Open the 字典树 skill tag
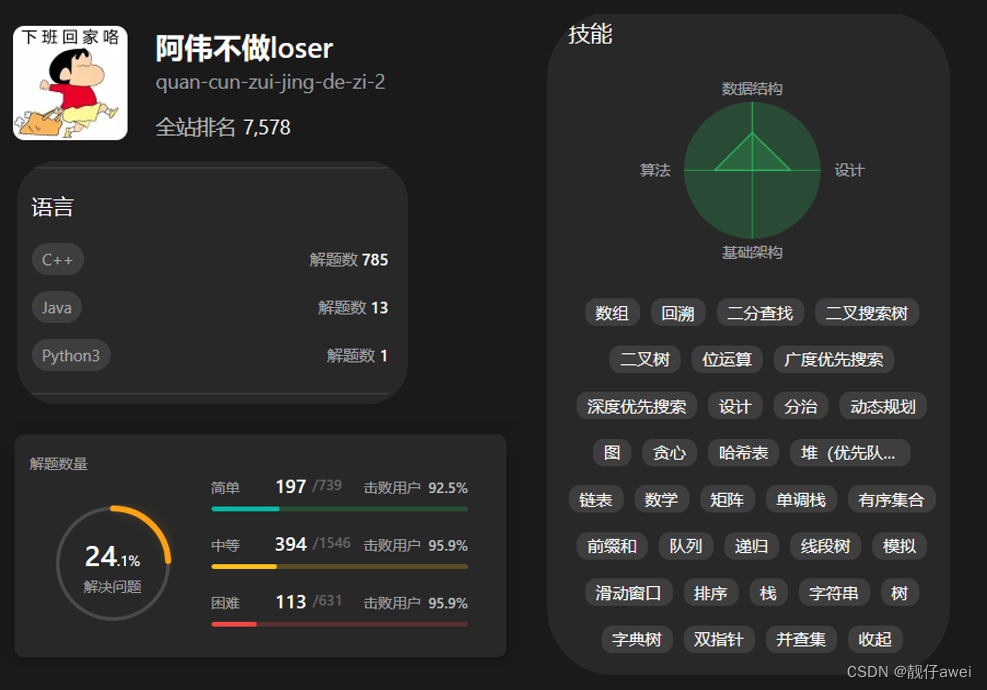The width and height of the screenshot is (987, 690). point(637,639)
